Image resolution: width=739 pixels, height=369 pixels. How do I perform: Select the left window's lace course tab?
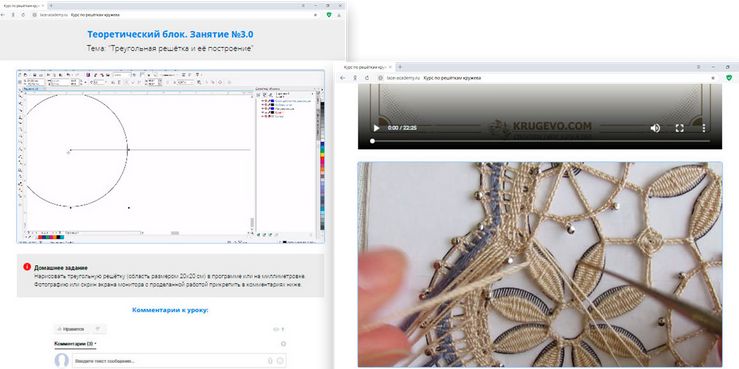22,5
